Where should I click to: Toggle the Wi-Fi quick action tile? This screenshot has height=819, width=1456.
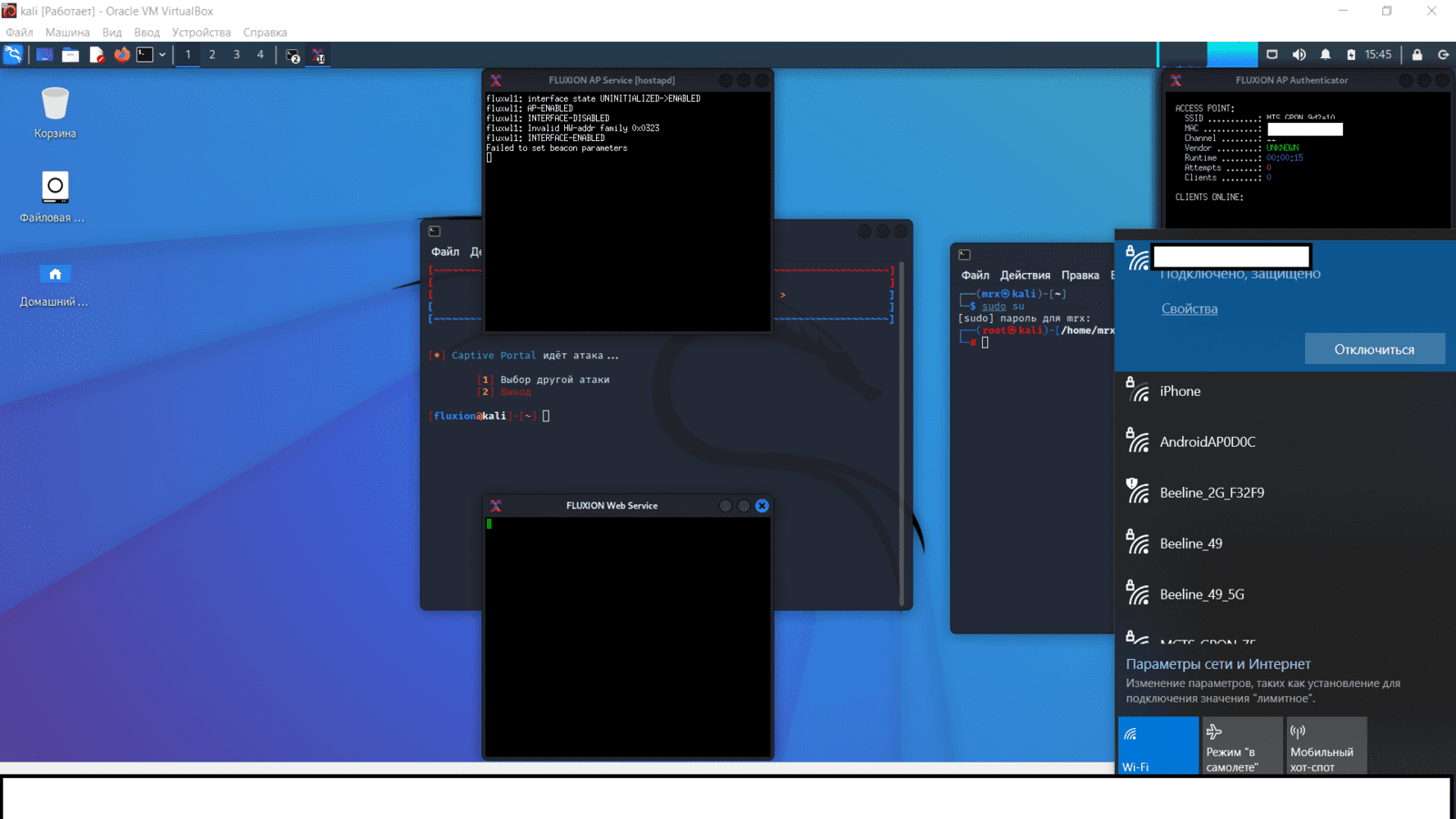tap(1158, 745)
